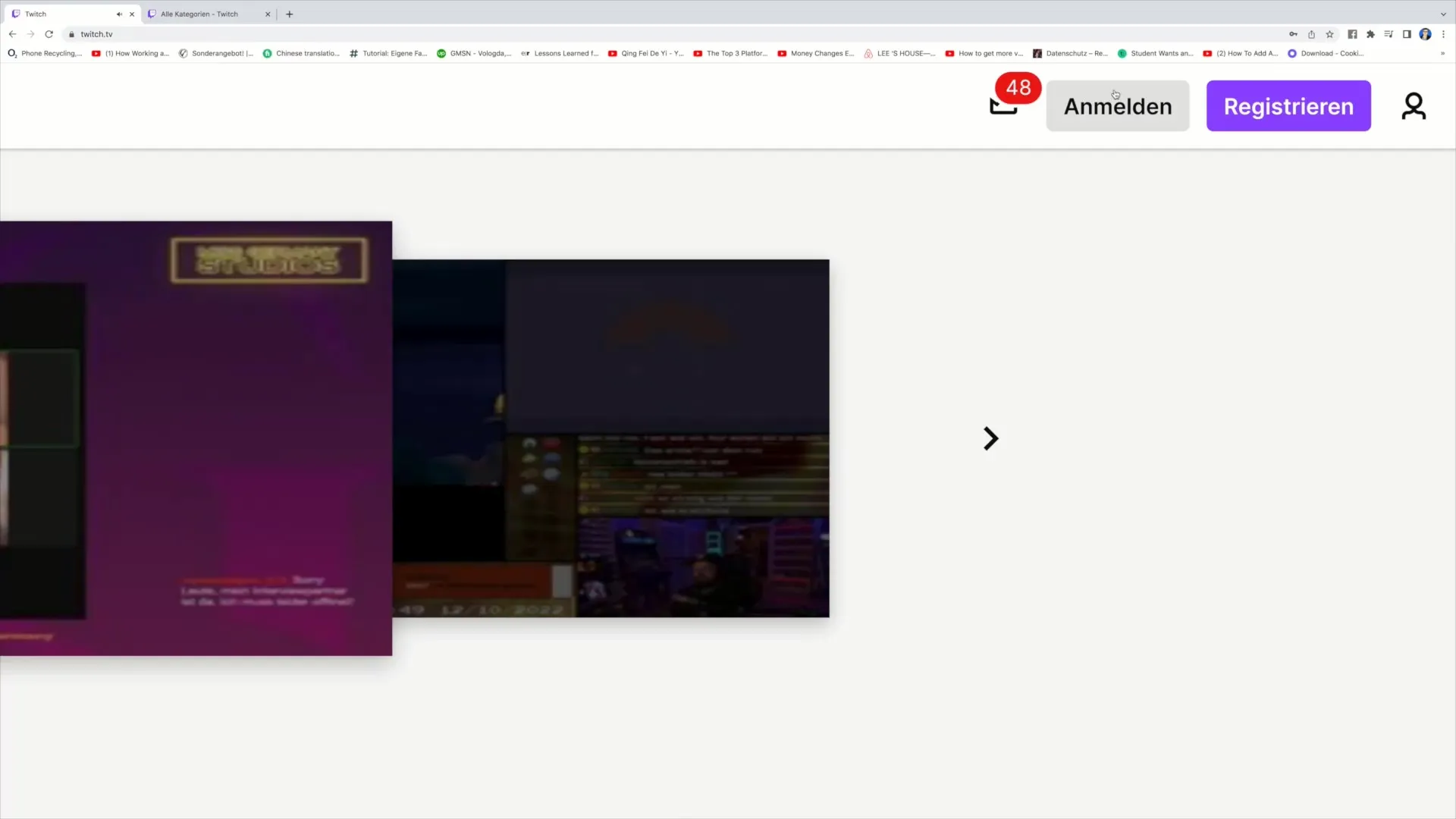Share this page from address bar
Screen dimensions: 1456x819
[1311, 34]
